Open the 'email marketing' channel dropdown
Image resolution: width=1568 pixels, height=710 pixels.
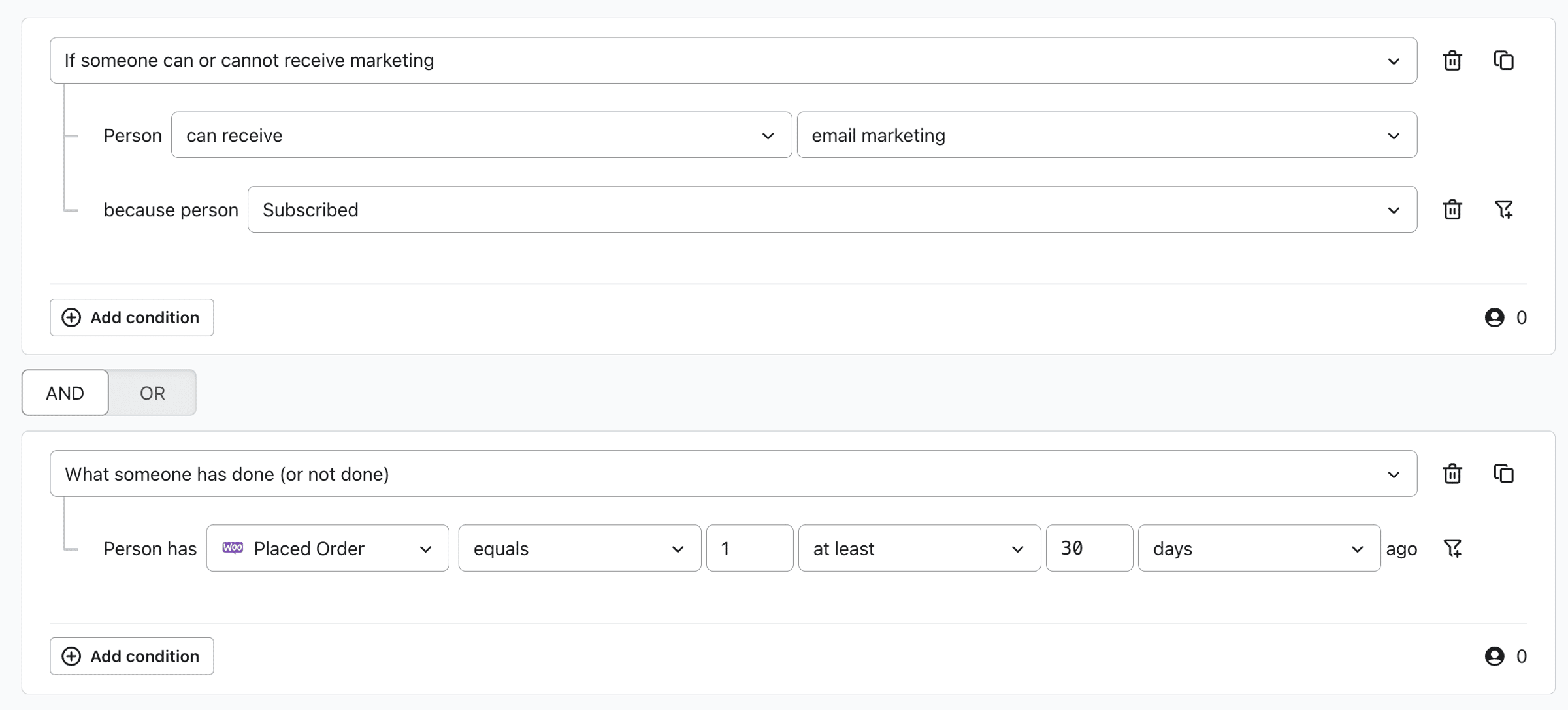click(x=1106, y=135)
